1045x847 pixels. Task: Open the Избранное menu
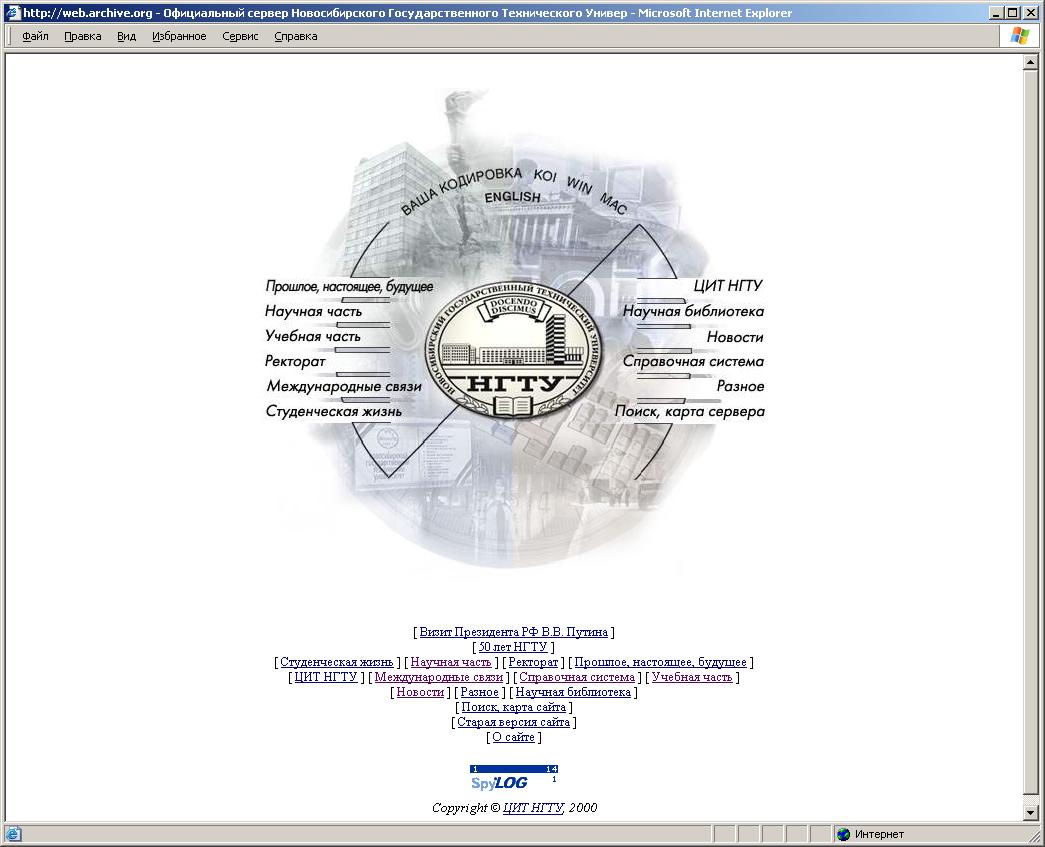tap(179, 36)
